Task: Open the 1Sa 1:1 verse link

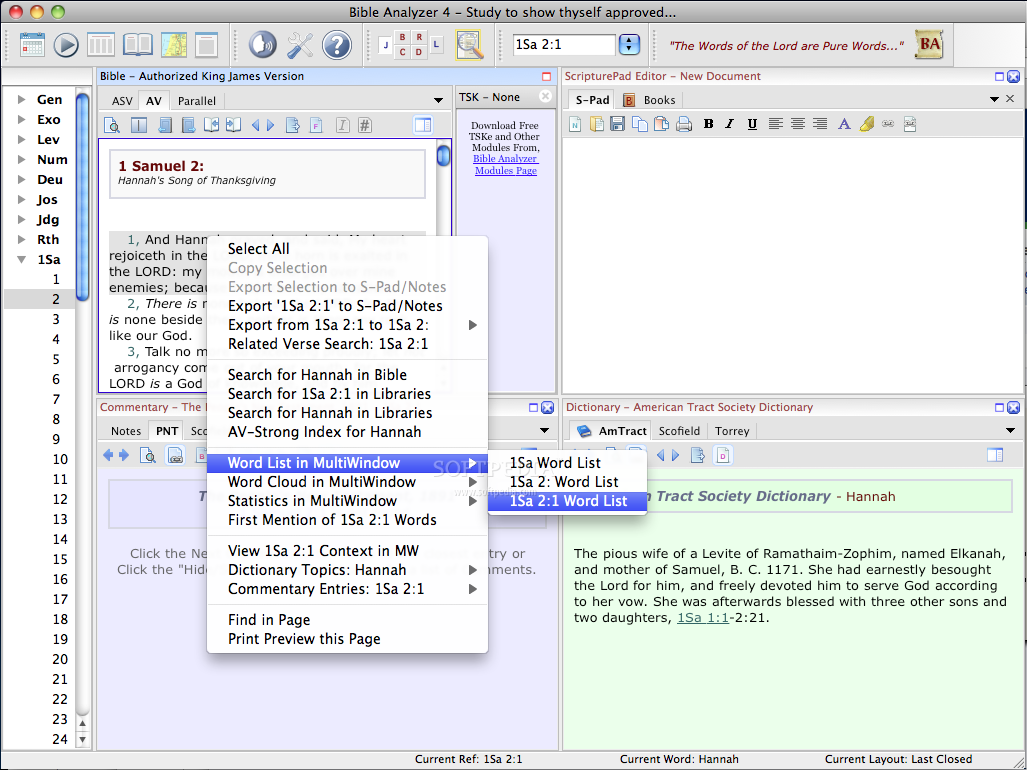Action: (703, 617)
